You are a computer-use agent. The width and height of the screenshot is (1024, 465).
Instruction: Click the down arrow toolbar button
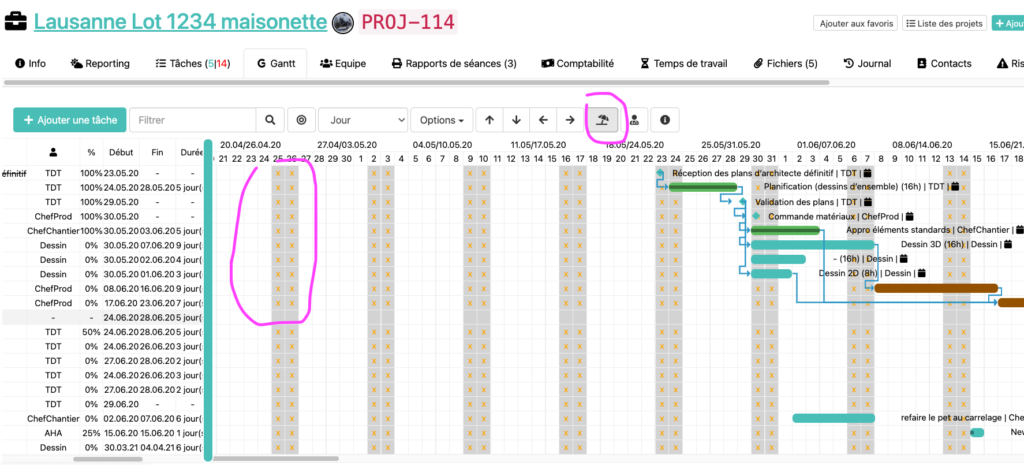click(516, 120)
